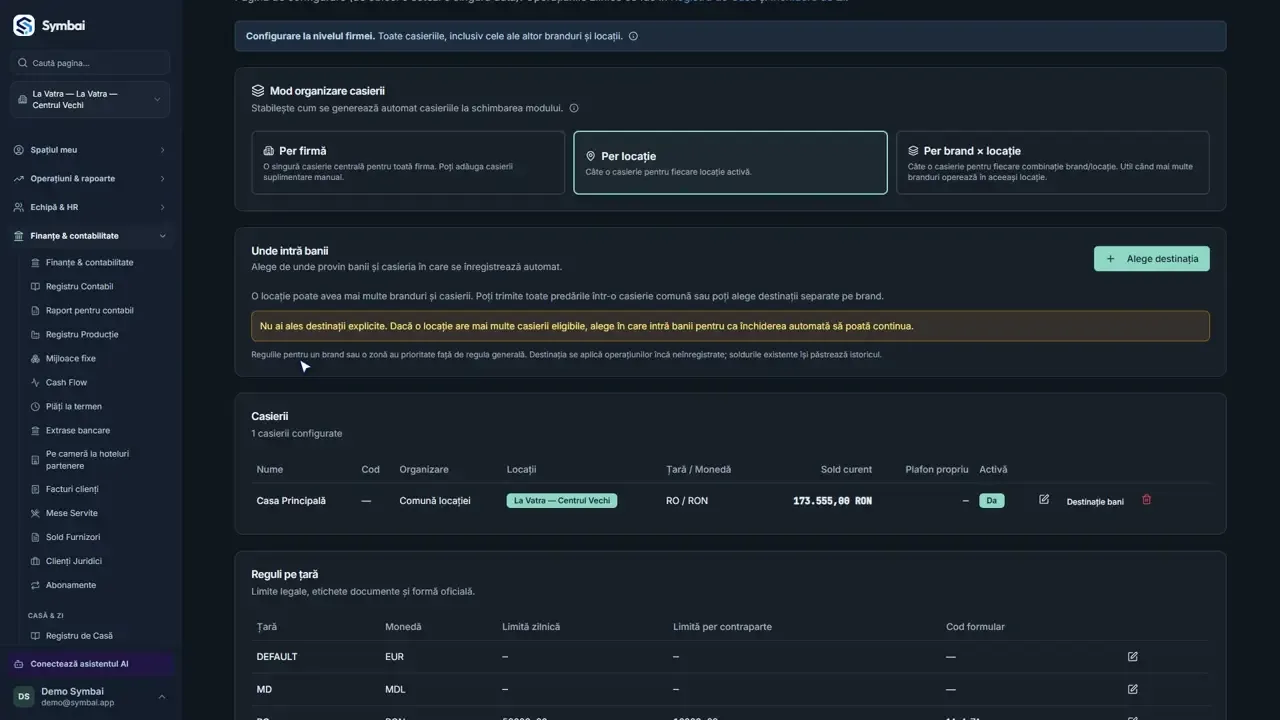
Task: Click the "Comună locației" organization cell
Action: (x=435, y=500)
